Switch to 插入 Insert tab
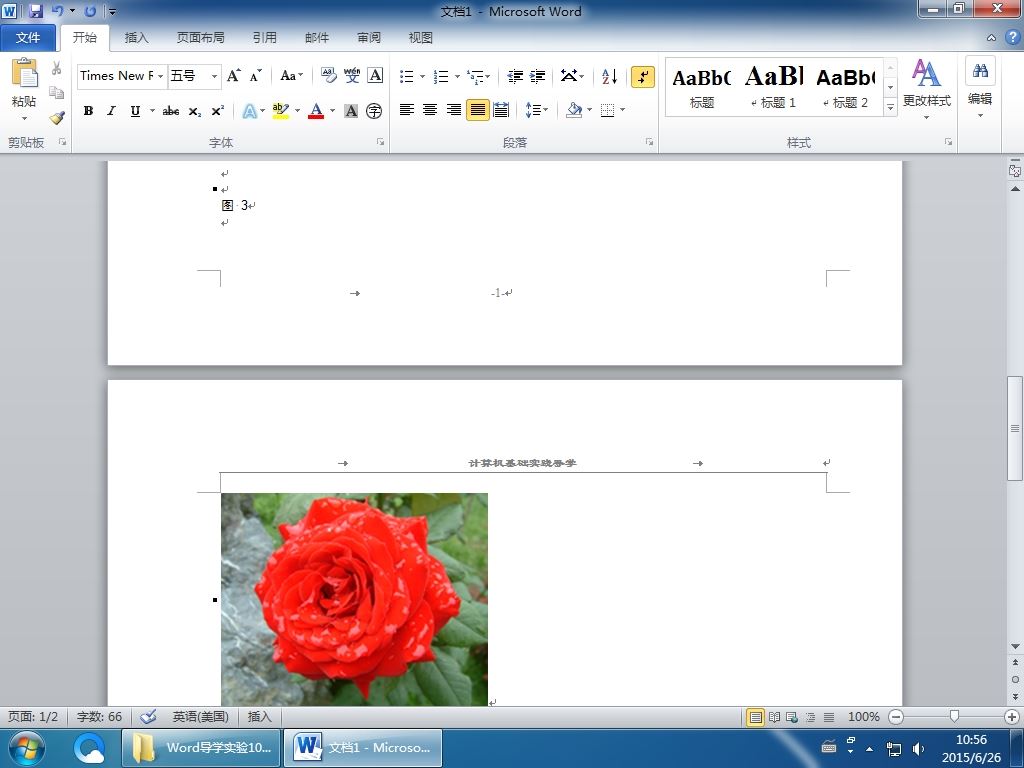 (x=136, y=38)
